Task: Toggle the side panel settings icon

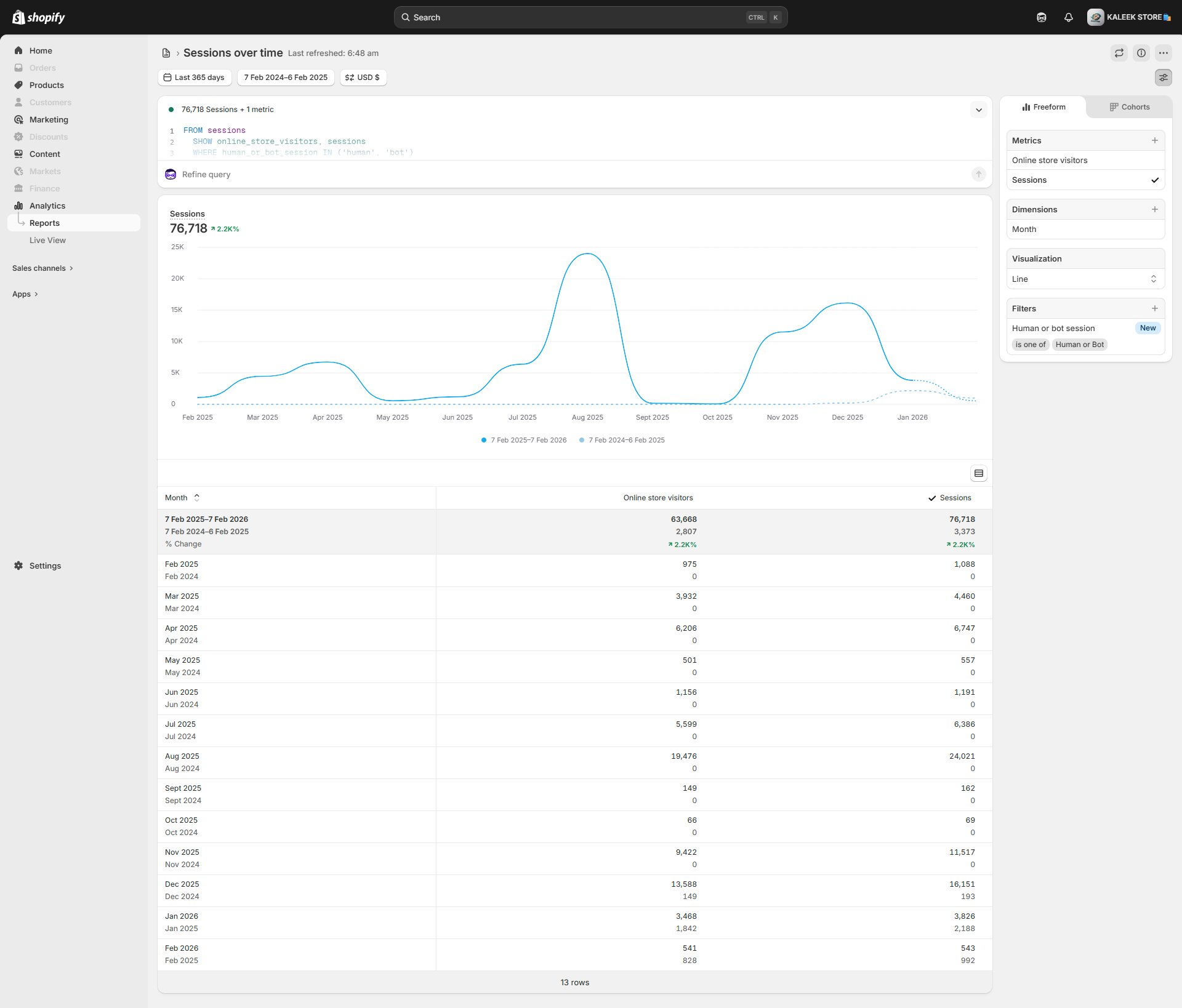Action: pyautogui.click(x=1163, y=78)
